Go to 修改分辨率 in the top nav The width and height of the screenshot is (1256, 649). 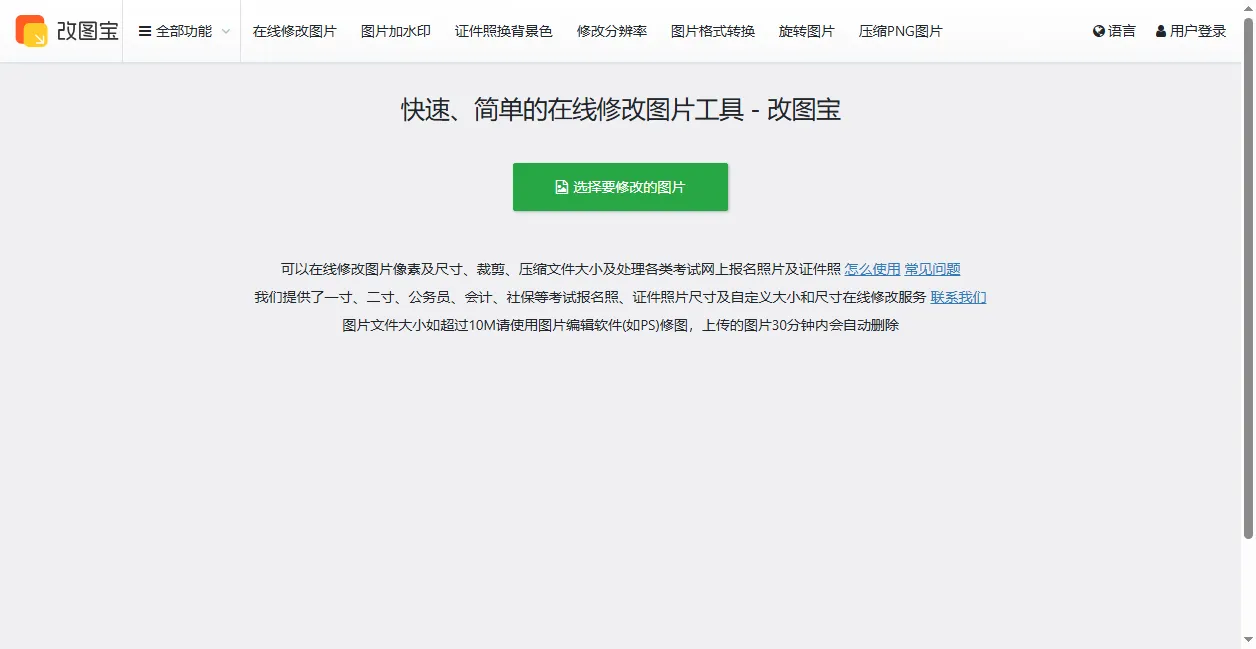tap(611, 31)
